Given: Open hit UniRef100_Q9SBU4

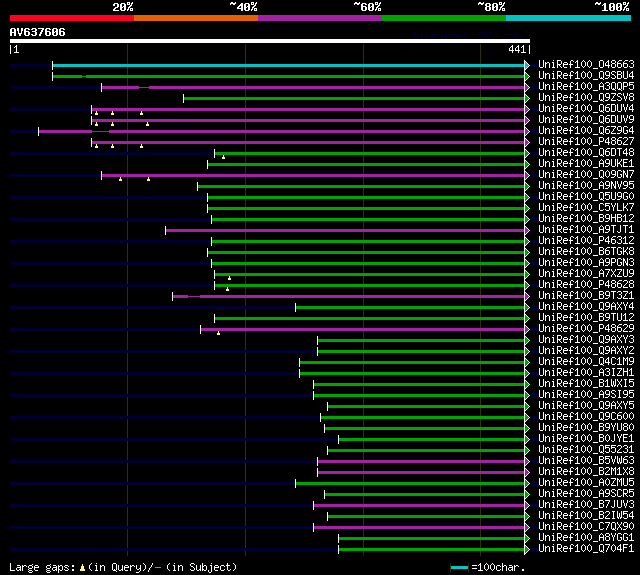Looking at the screenshot, I should click(586, 75).
